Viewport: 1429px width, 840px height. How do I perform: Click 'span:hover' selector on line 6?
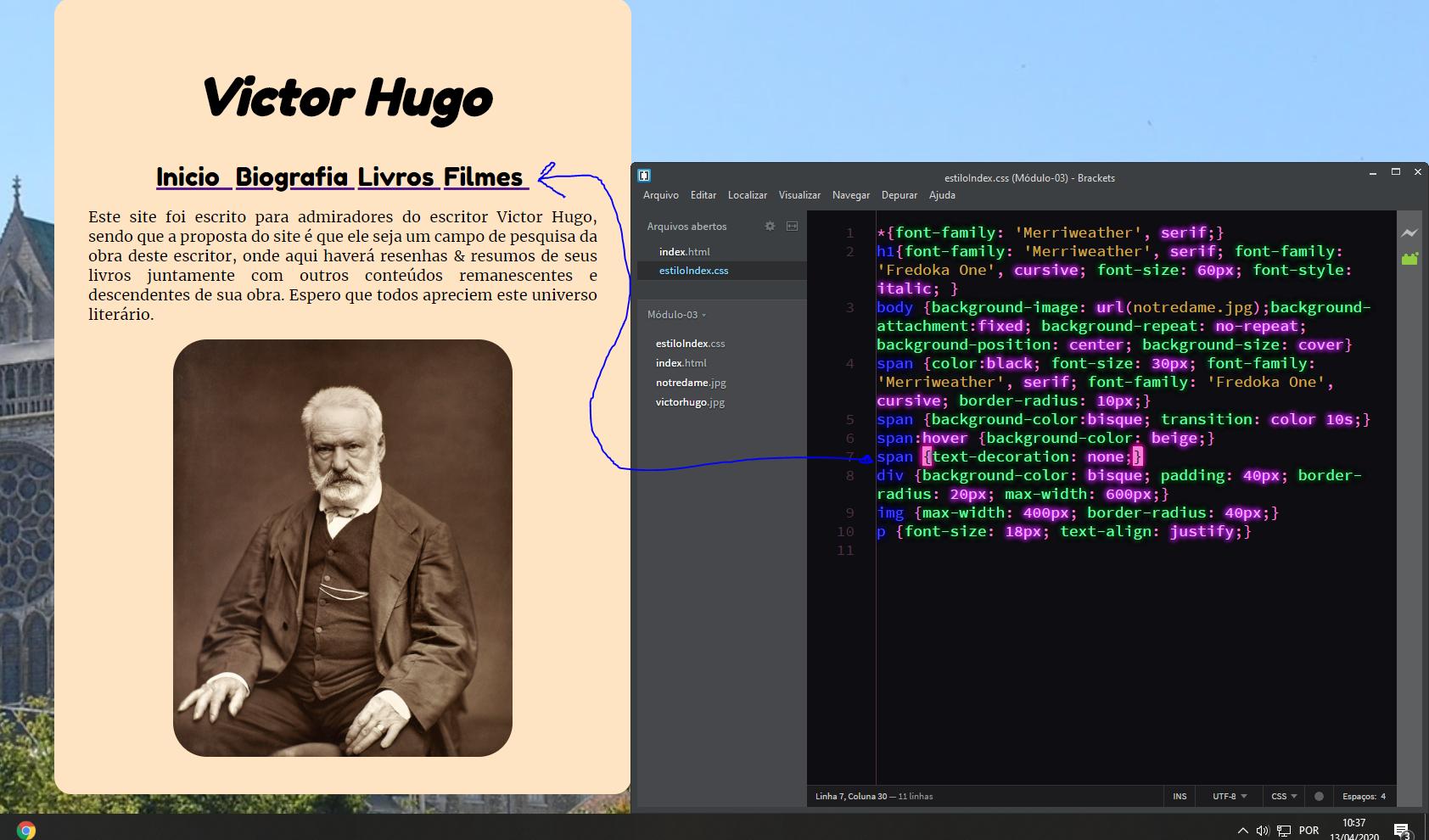pos(922,439)
